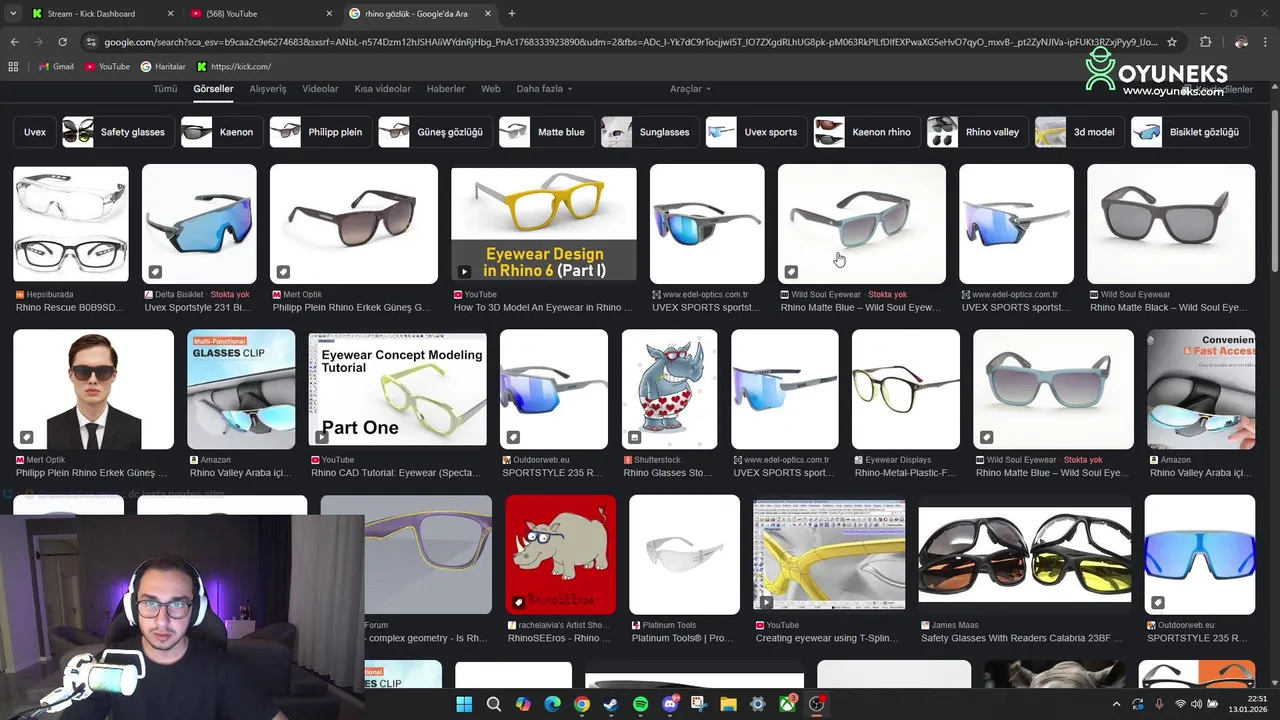Open the RhinoSEEros red rhino image
The height and width of the screenshot is (720, 1280).
(561, 554)
